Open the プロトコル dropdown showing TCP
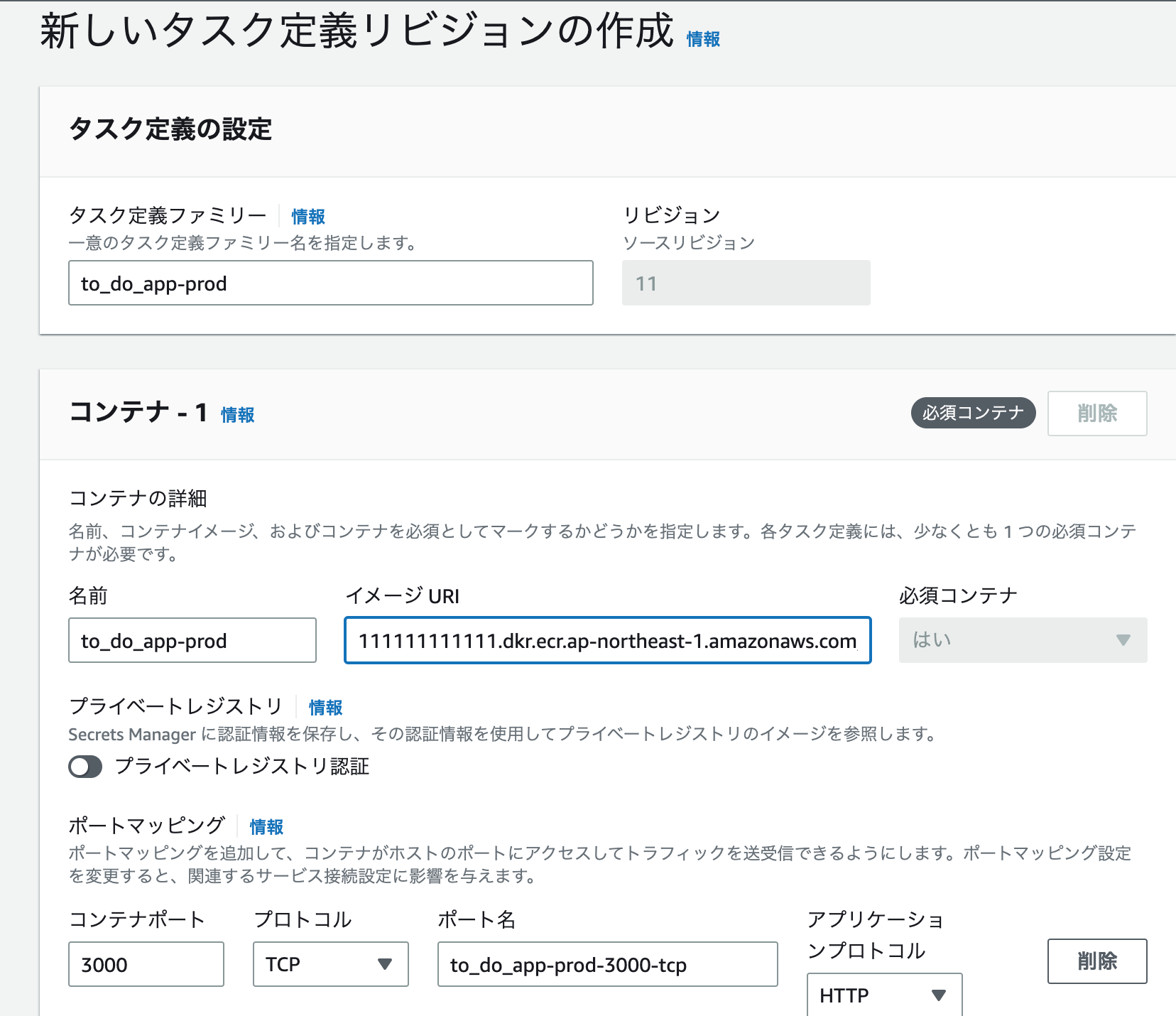This screenshot has width=1176, height=1016. (330, 964)
